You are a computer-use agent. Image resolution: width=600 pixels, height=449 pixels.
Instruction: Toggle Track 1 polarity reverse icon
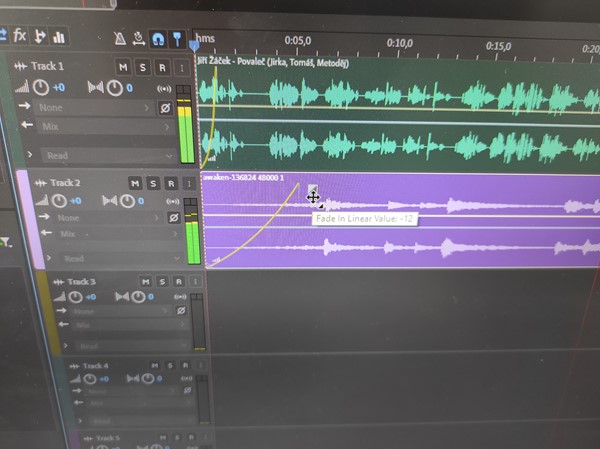click(165, 107)
